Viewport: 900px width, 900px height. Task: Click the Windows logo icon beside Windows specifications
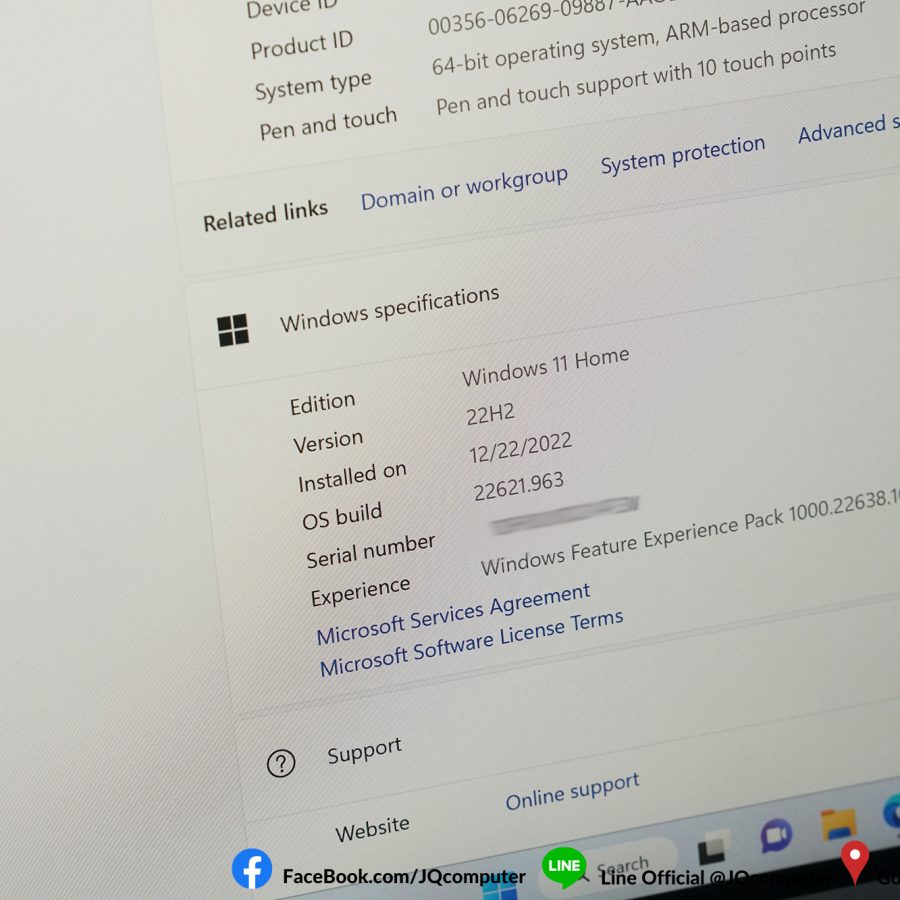[233, 330]
